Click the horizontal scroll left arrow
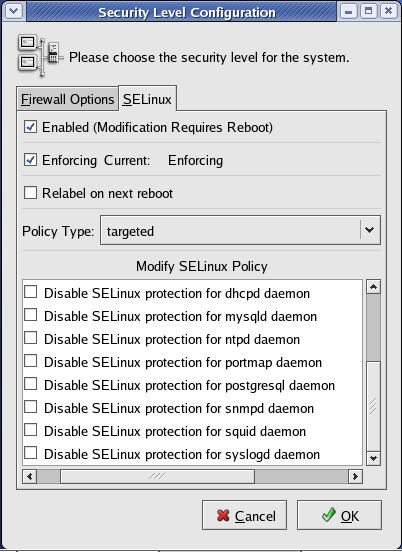Viewport: 402px width, 552px height. coord(30,476)
